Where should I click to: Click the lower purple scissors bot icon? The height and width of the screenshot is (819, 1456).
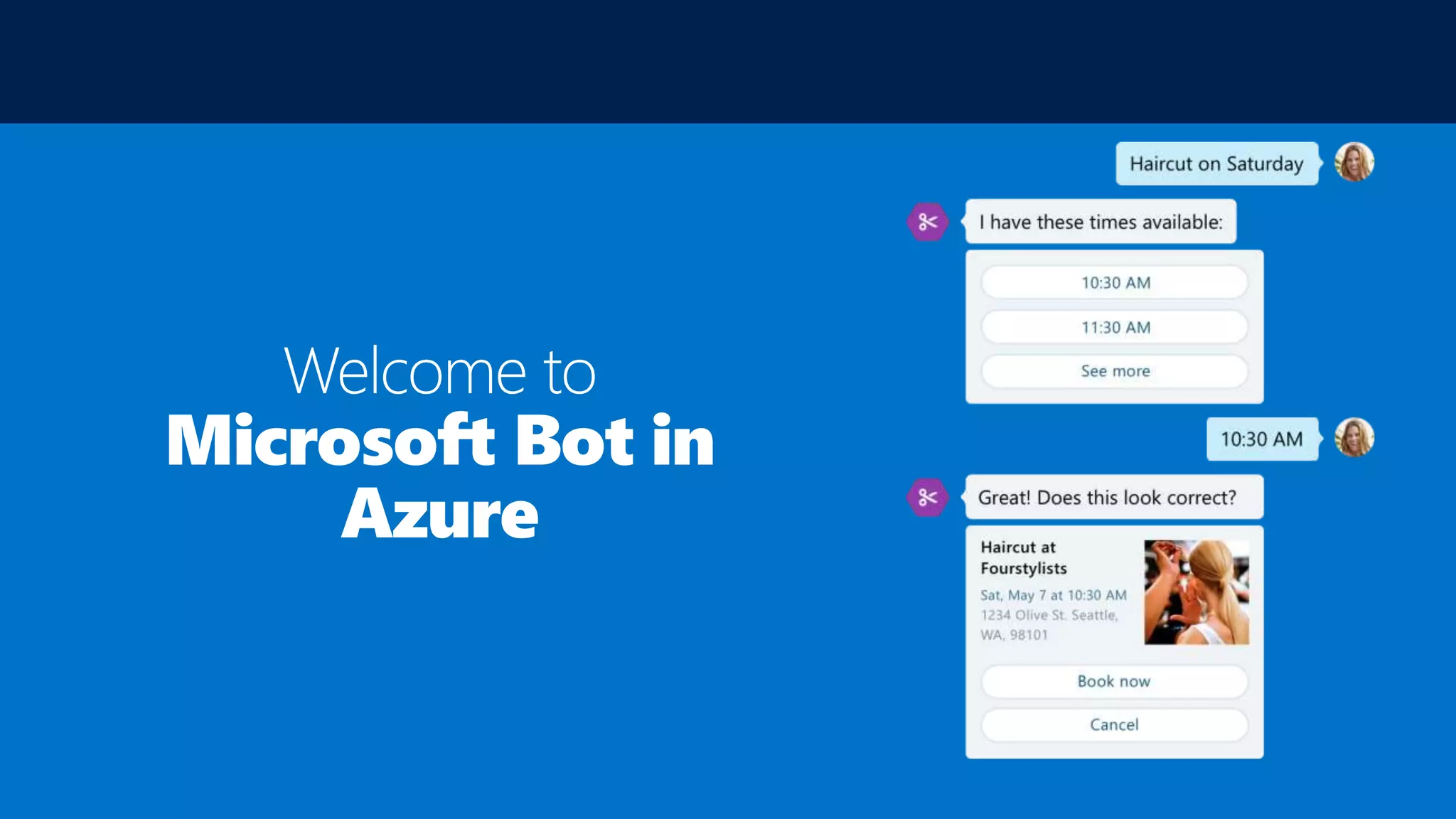(x=927, y=498)
